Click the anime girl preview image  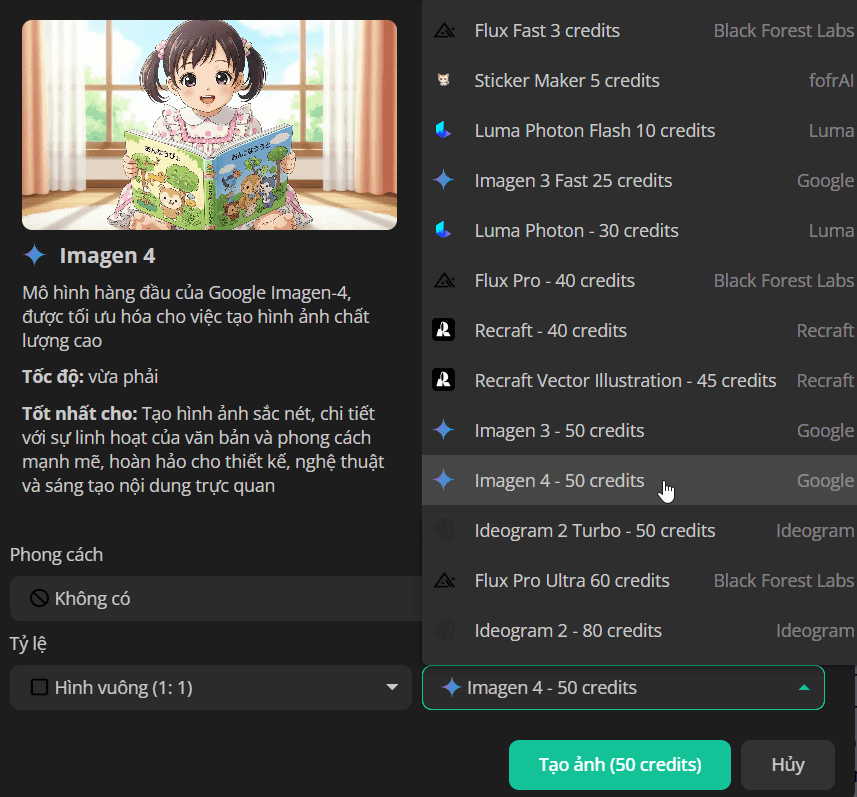click(x=209, y=125)
